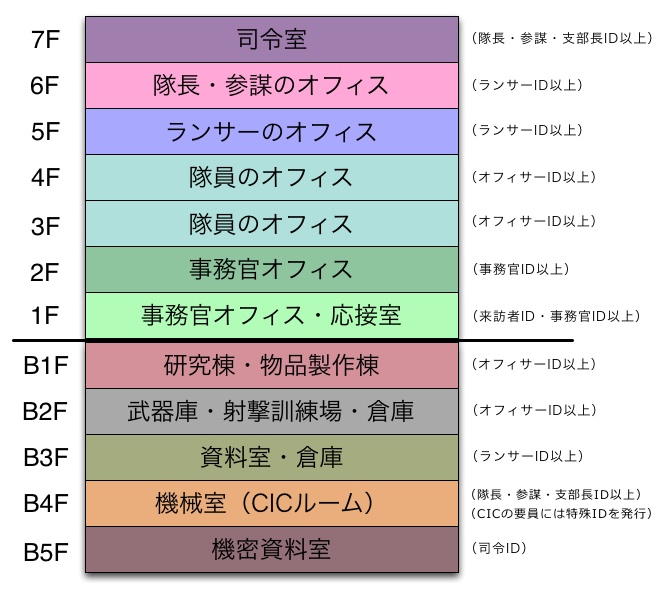Screen dimensions: 672x596
Task: Click the CICの要員には特殊IDを発行 note
Action: (x=561, y=513)
